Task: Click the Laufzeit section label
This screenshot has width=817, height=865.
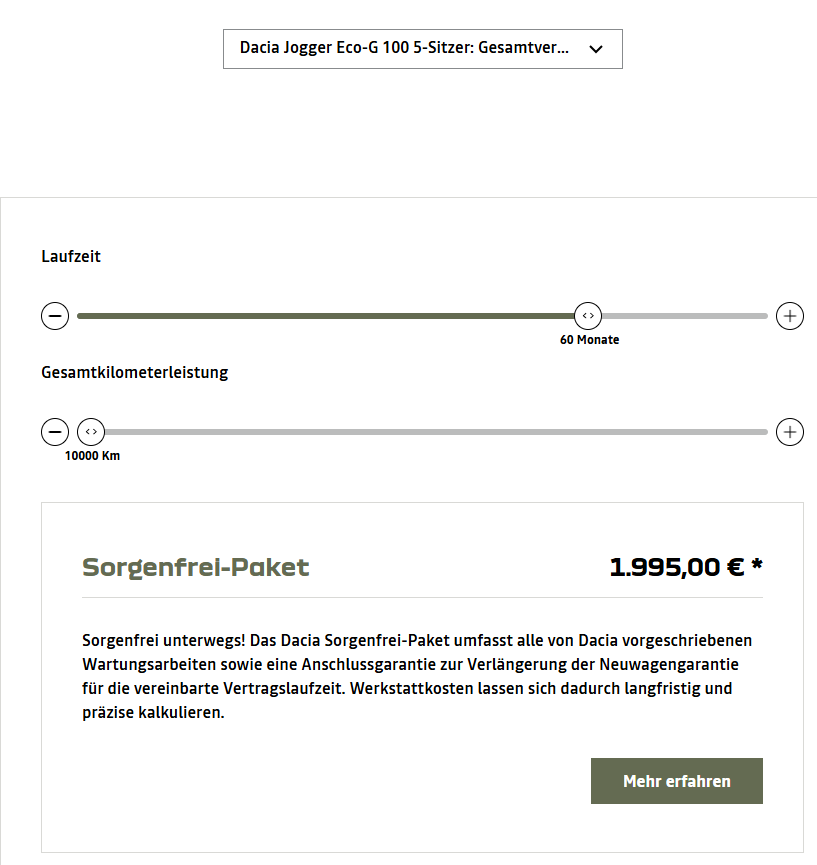Action: pyautogui.click(x=71, y=257)
